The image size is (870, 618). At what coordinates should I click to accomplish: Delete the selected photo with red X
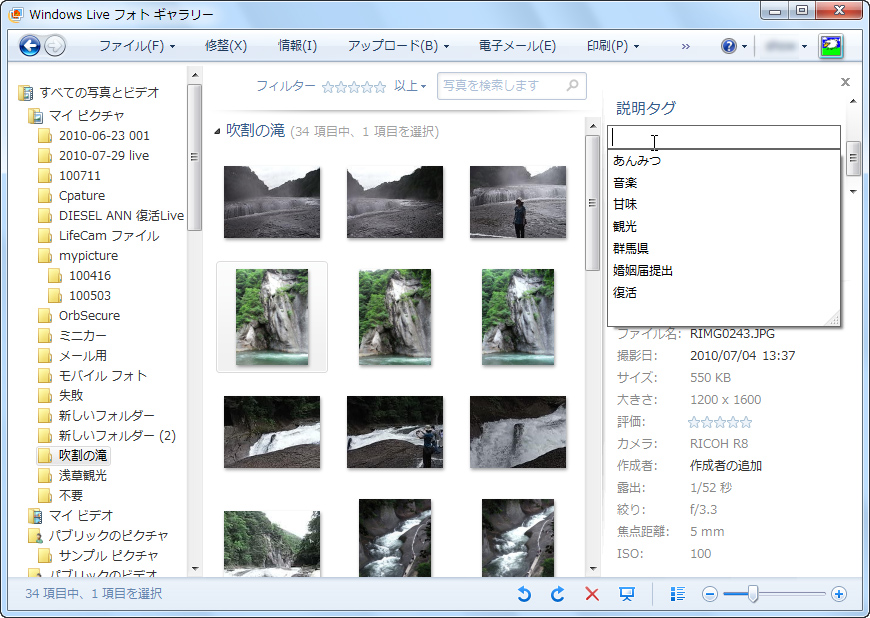point(591,594)
